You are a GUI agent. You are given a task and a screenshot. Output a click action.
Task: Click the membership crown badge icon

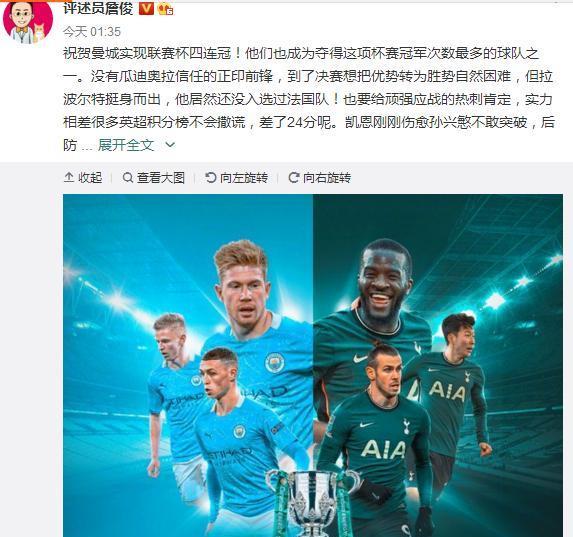(165, 9)
